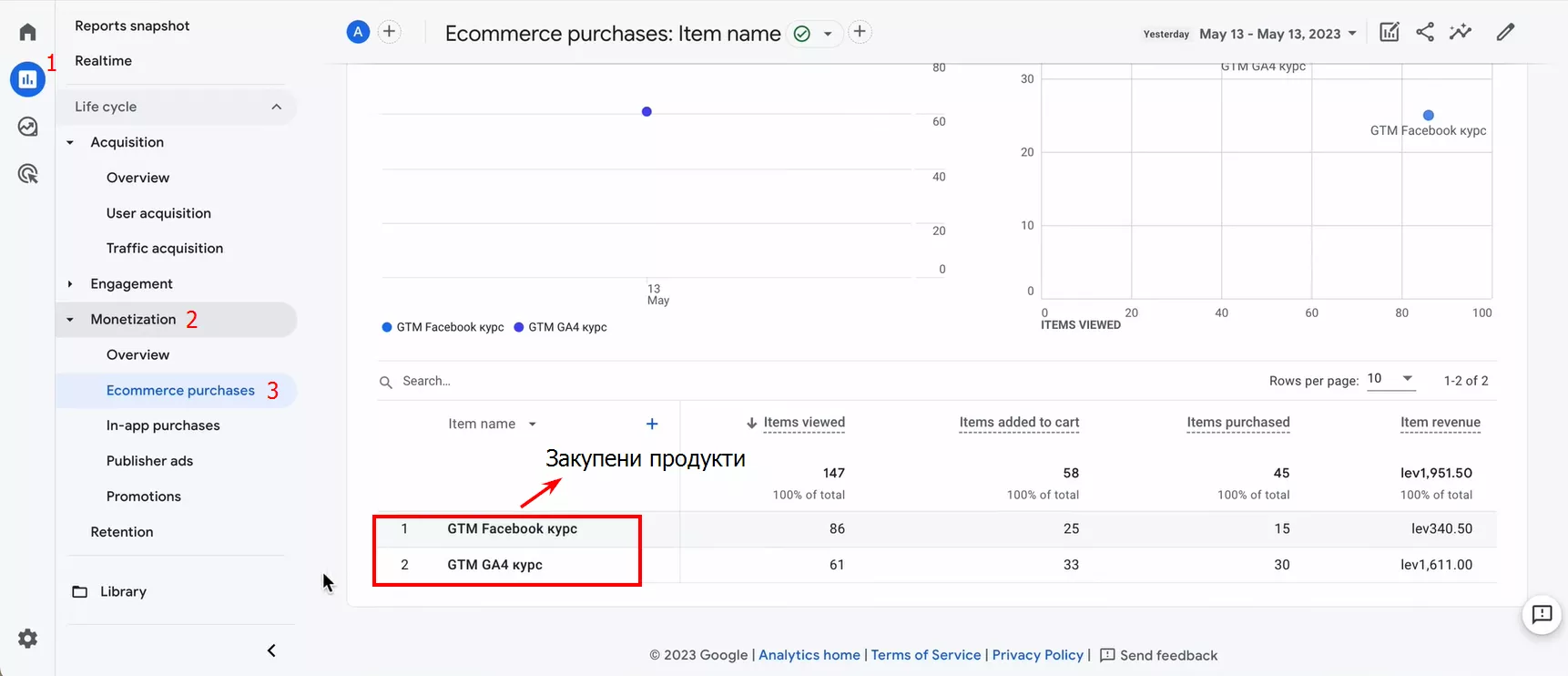This screenshot has height=676, width=1568.
Task: Click the 1-2 of 2 pagination text
Action: click(1466, 381)
